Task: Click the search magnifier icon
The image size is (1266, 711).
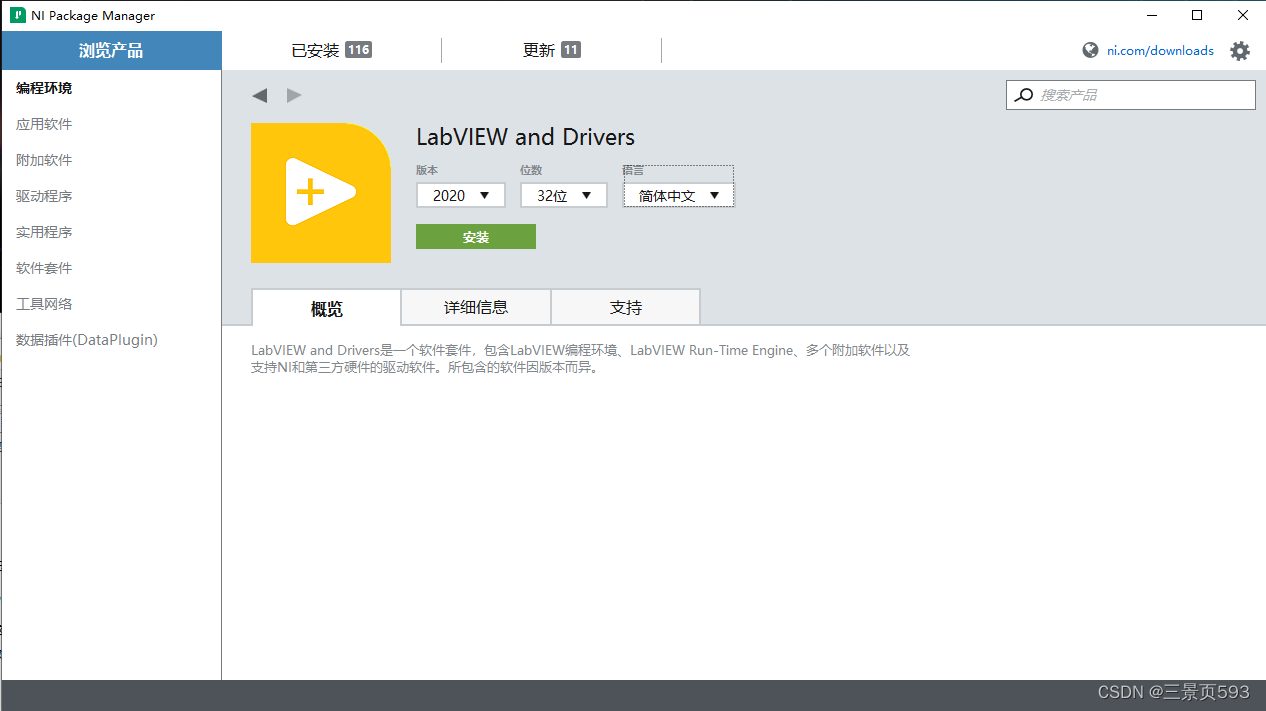Action: [x=1023, y=94]
